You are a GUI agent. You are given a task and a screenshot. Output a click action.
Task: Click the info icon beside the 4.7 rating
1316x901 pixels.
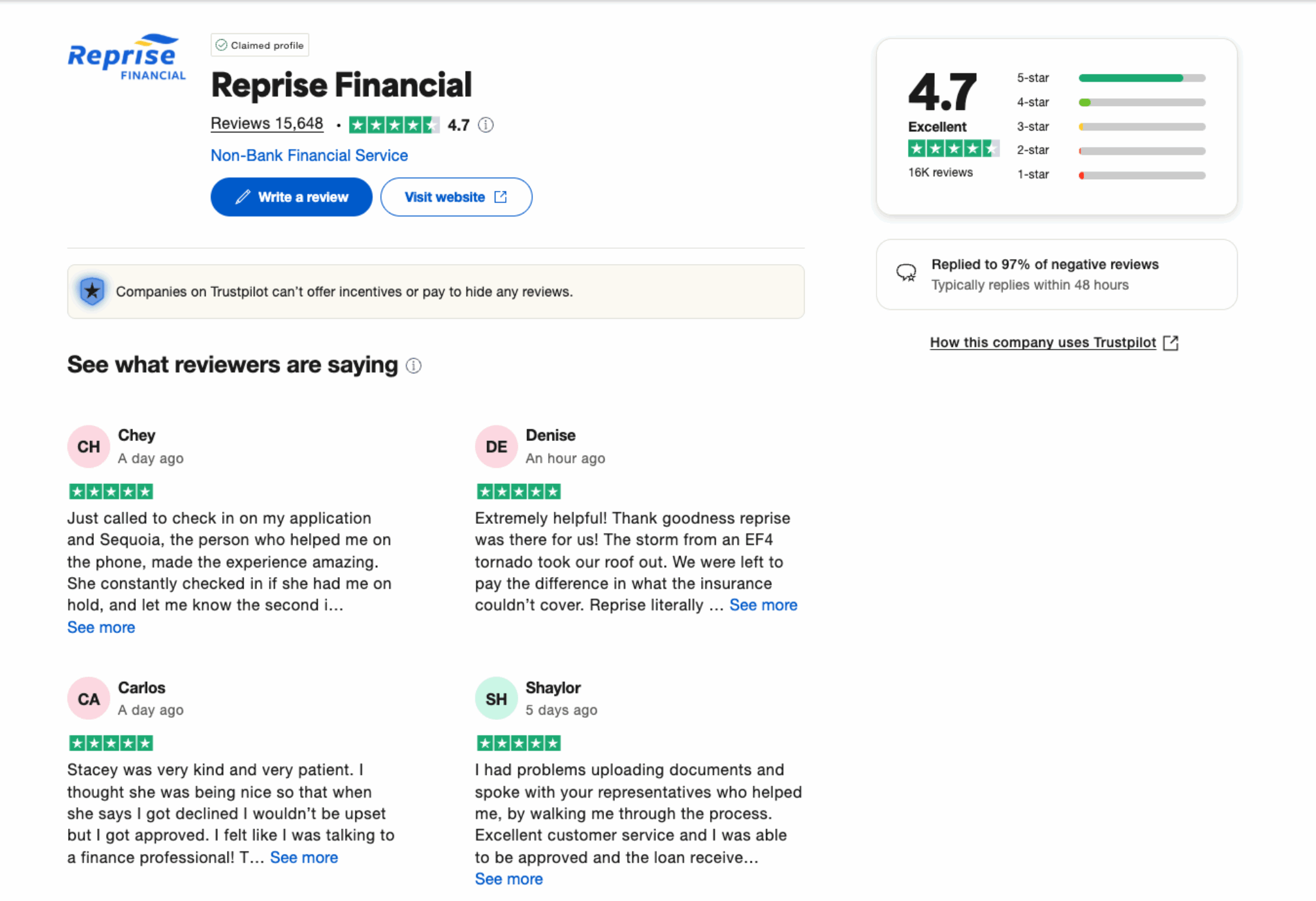(486, 125)
